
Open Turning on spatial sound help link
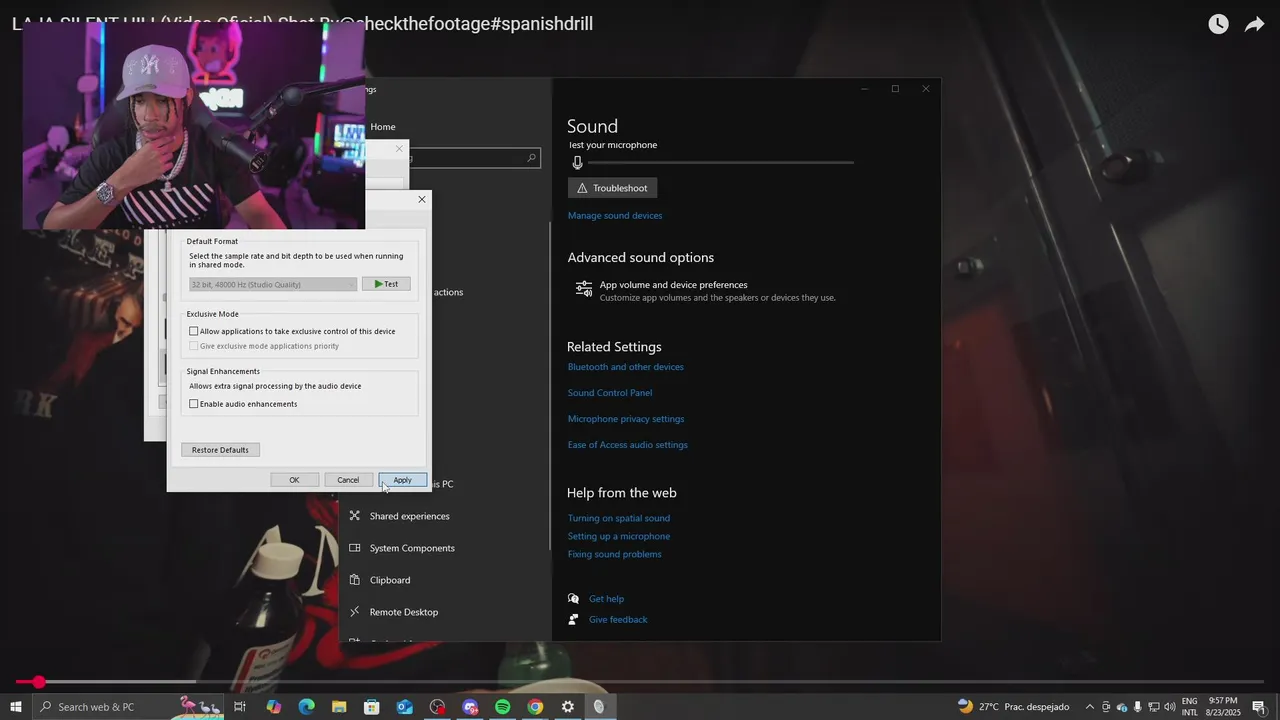[619, 518]
